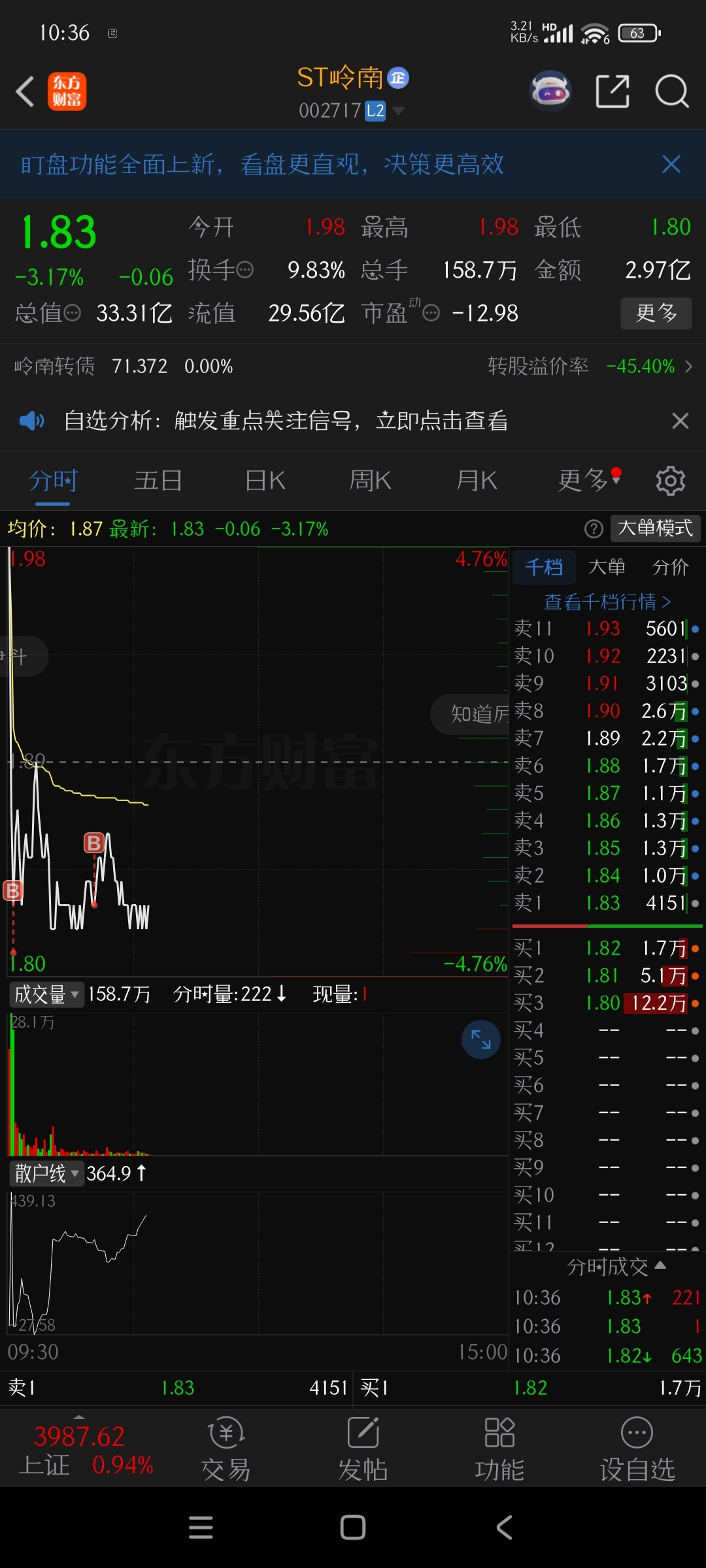Open the search magnifier icon
Screen dimensions: 706x1568
click(672, 91)
